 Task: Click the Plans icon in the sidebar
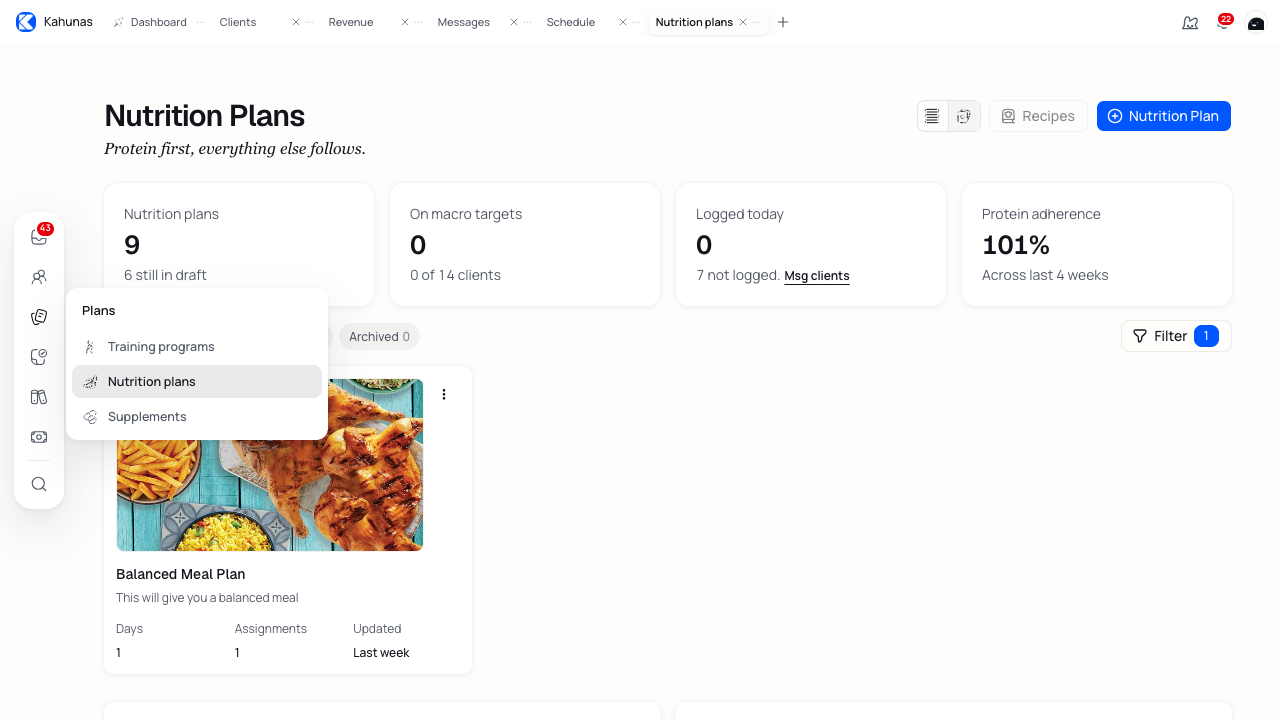pyautogui.click(x=39, y=317)
